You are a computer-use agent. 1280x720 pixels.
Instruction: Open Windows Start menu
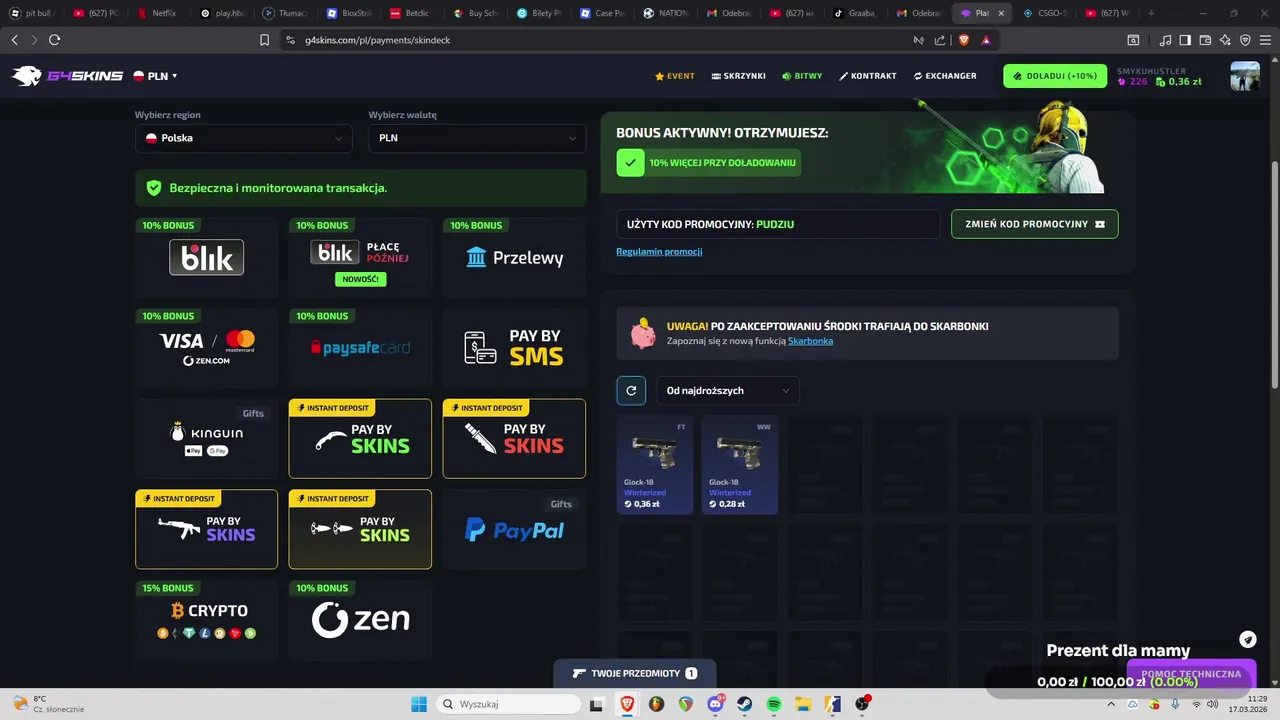tap(418, 704)
